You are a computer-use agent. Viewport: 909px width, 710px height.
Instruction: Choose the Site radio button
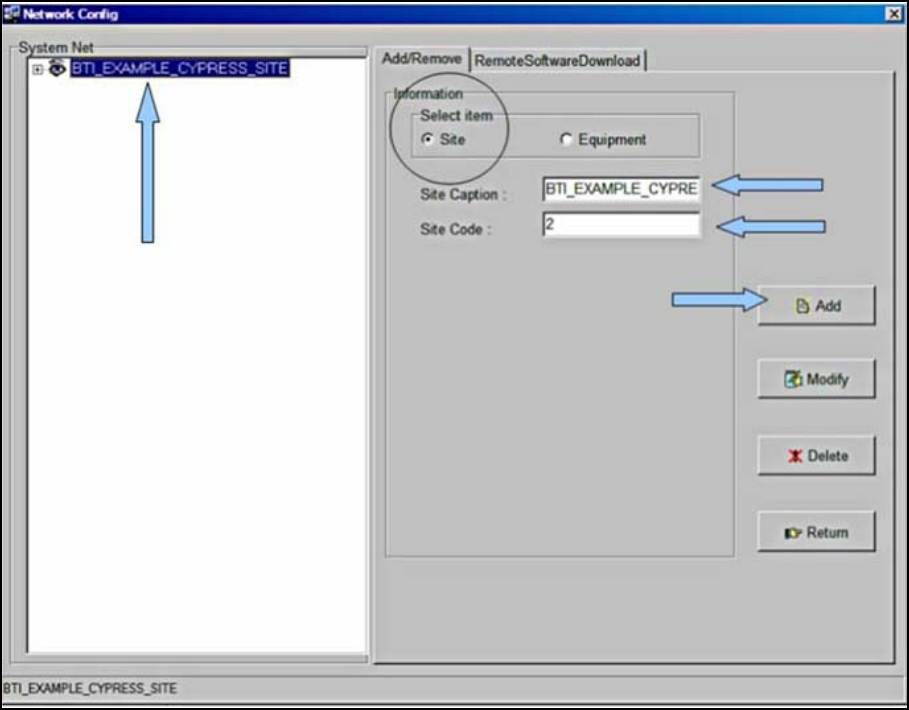pyautogui.click(x=428, y=140)
